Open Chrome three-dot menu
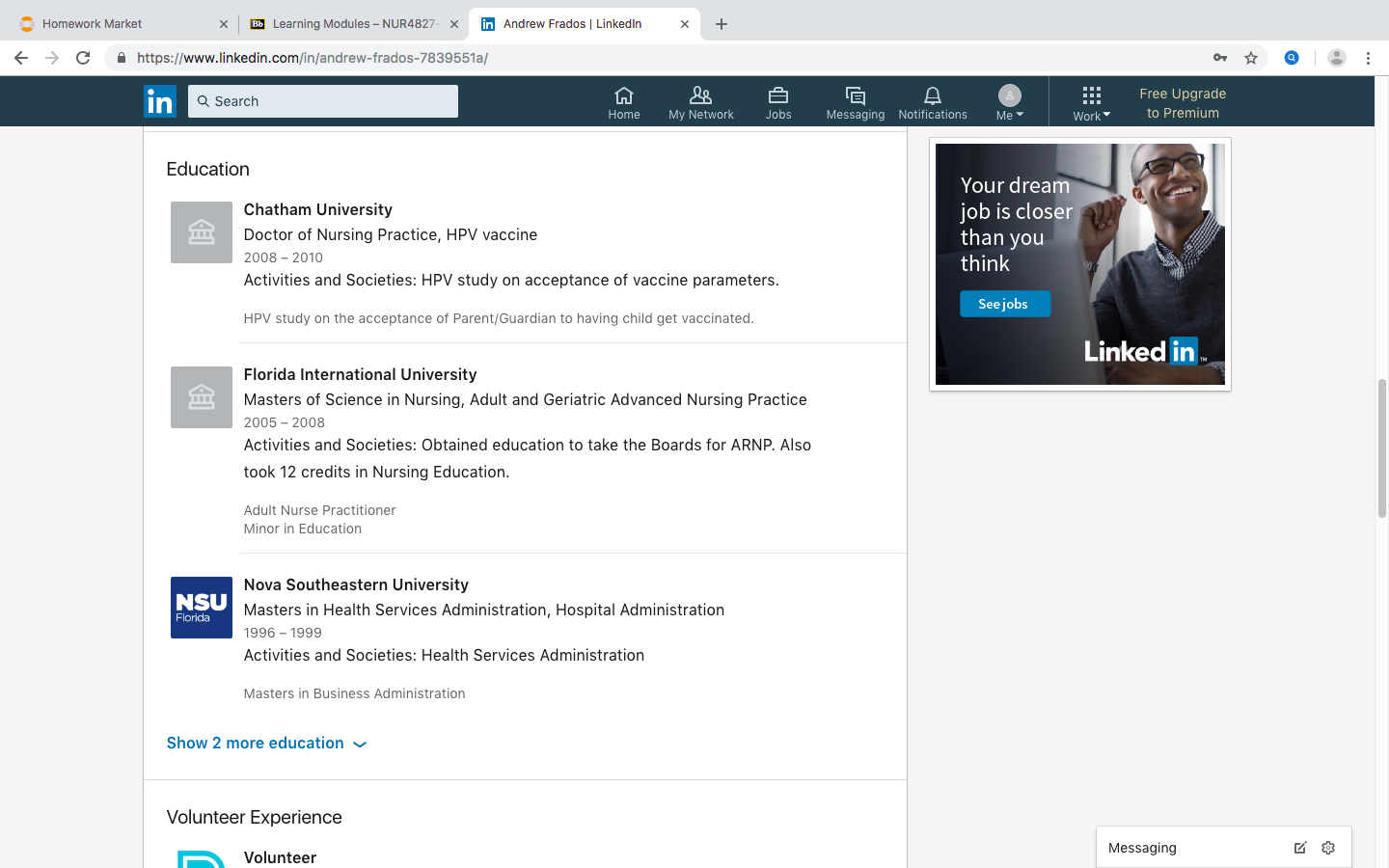Screen dimensions: 1389x868 tap(1368, 58)
